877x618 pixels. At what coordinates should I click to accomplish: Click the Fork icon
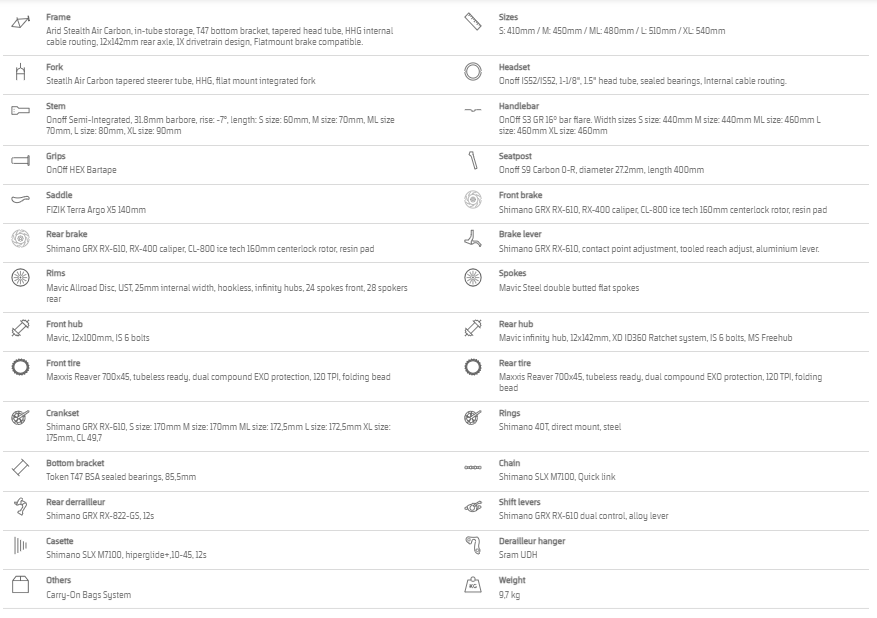pos(20,72)
